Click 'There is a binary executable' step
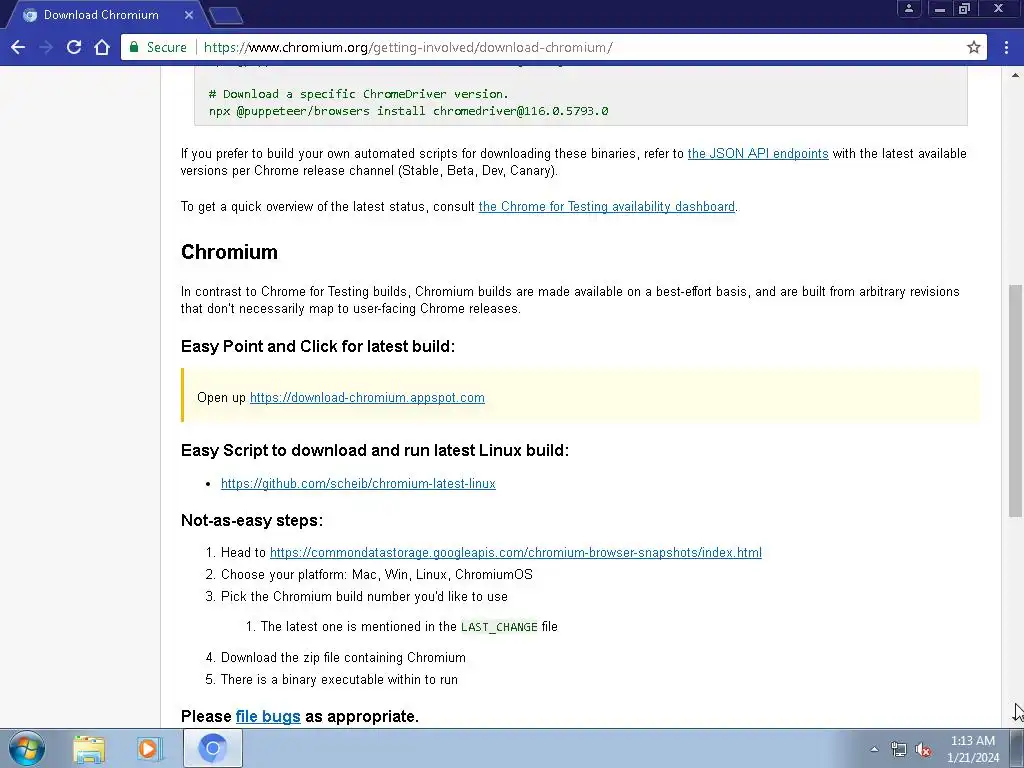The image size is (1024, 768). click(339, 680)
